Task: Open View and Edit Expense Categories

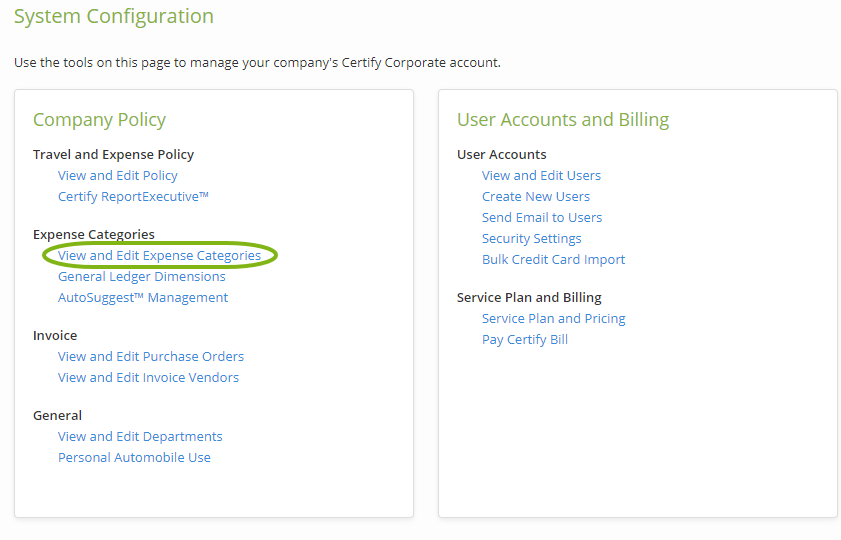Action: (x=159, y=255)
